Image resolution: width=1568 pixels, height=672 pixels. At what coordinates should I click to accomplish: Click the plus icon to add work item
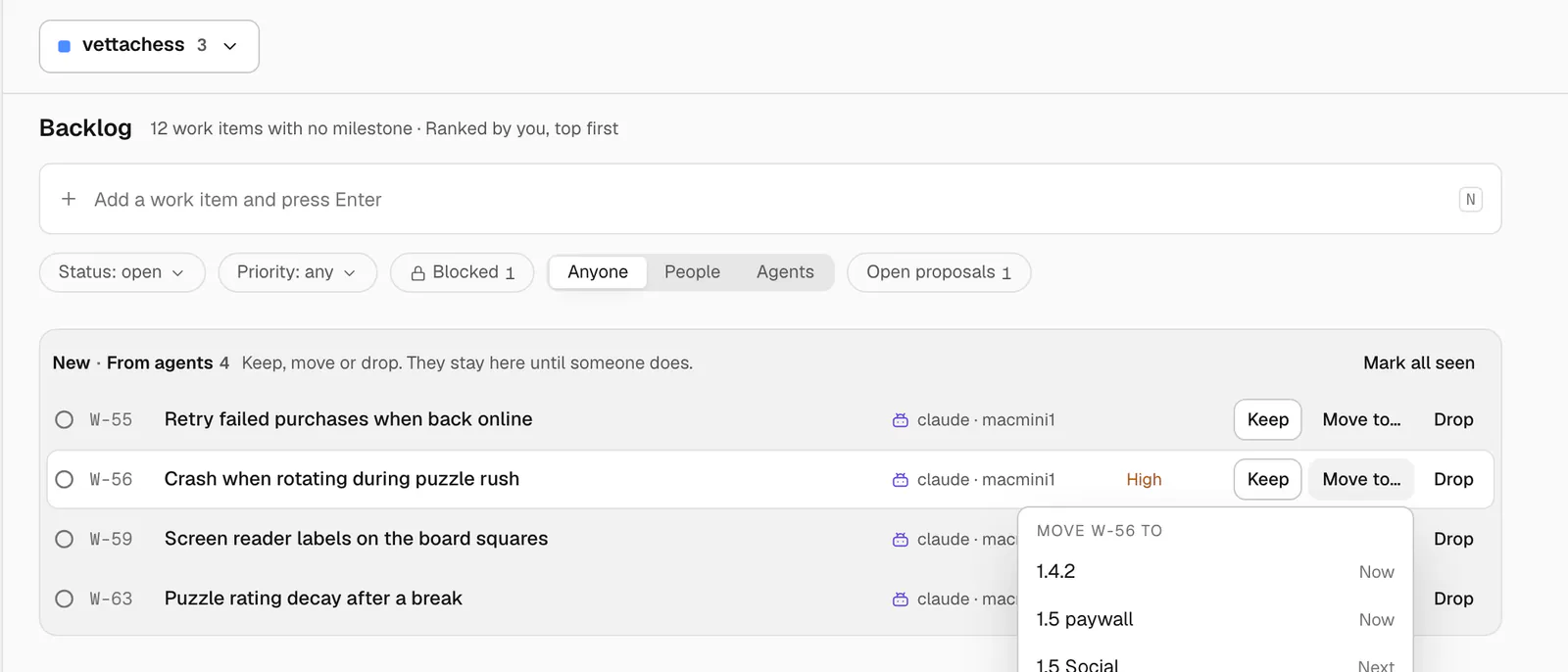click(x=69, y=199)
